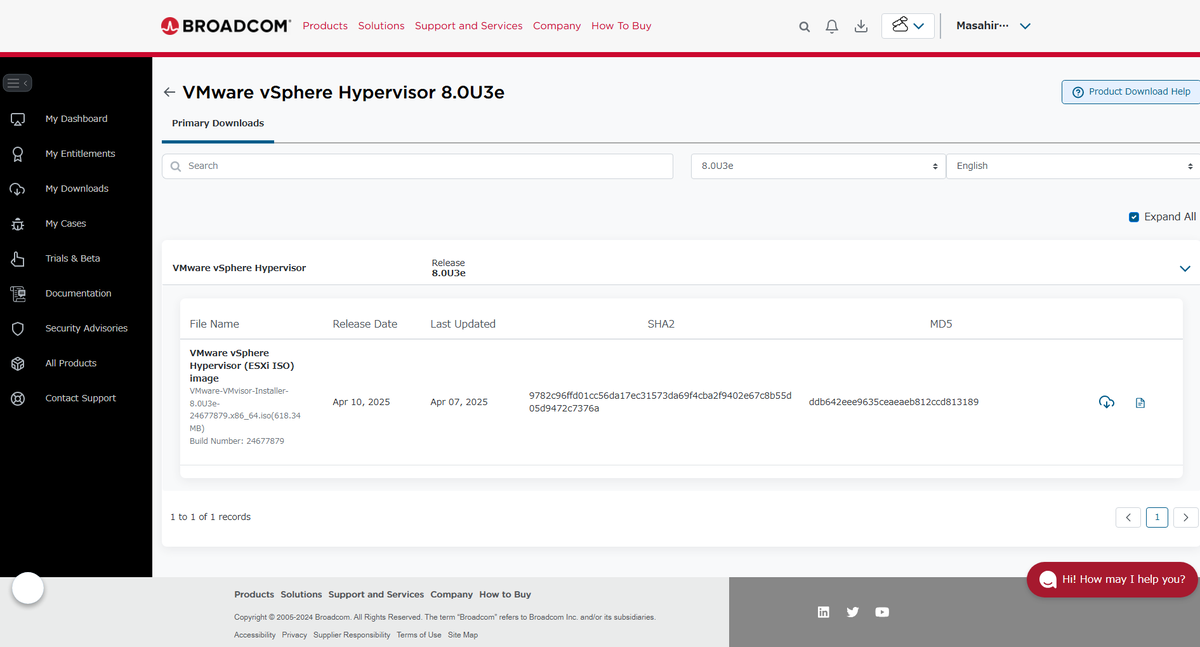Click the Security Advisories shield icon
Viewport: 1200px width, 647px height.
click(17, 329)
